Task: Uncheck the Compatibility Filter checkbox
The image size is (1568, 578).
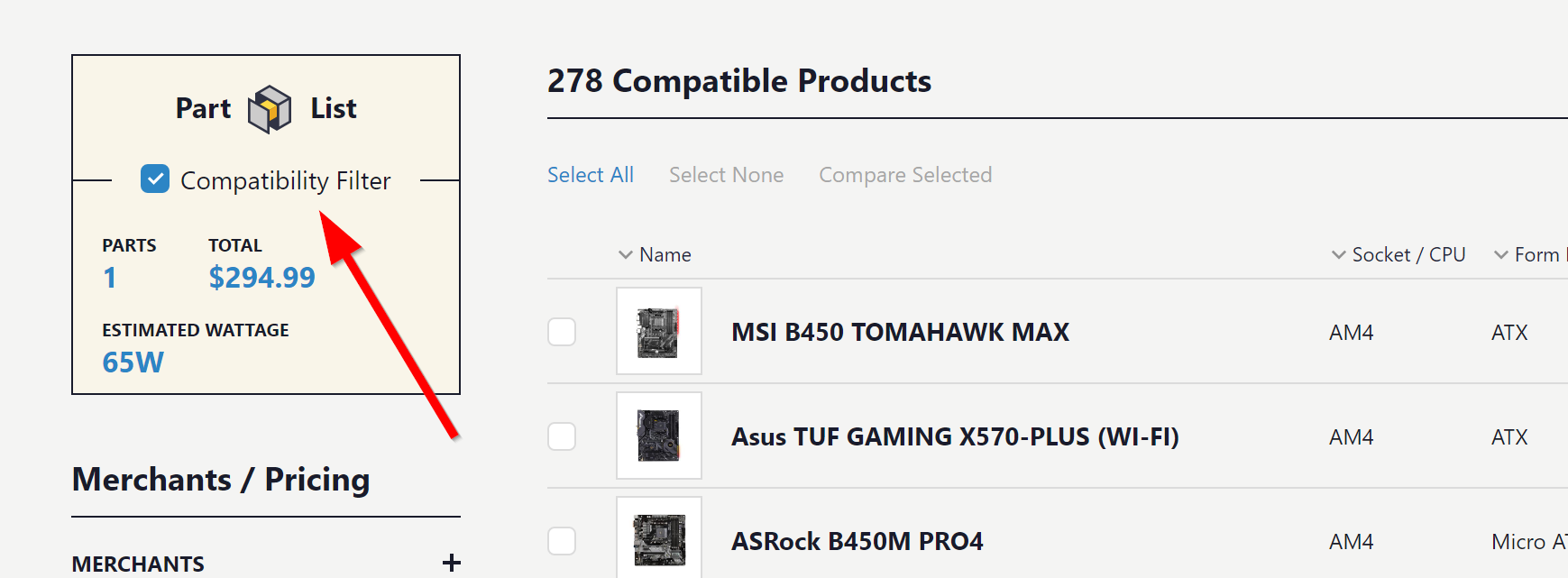Action: click(x=155, y=179)
